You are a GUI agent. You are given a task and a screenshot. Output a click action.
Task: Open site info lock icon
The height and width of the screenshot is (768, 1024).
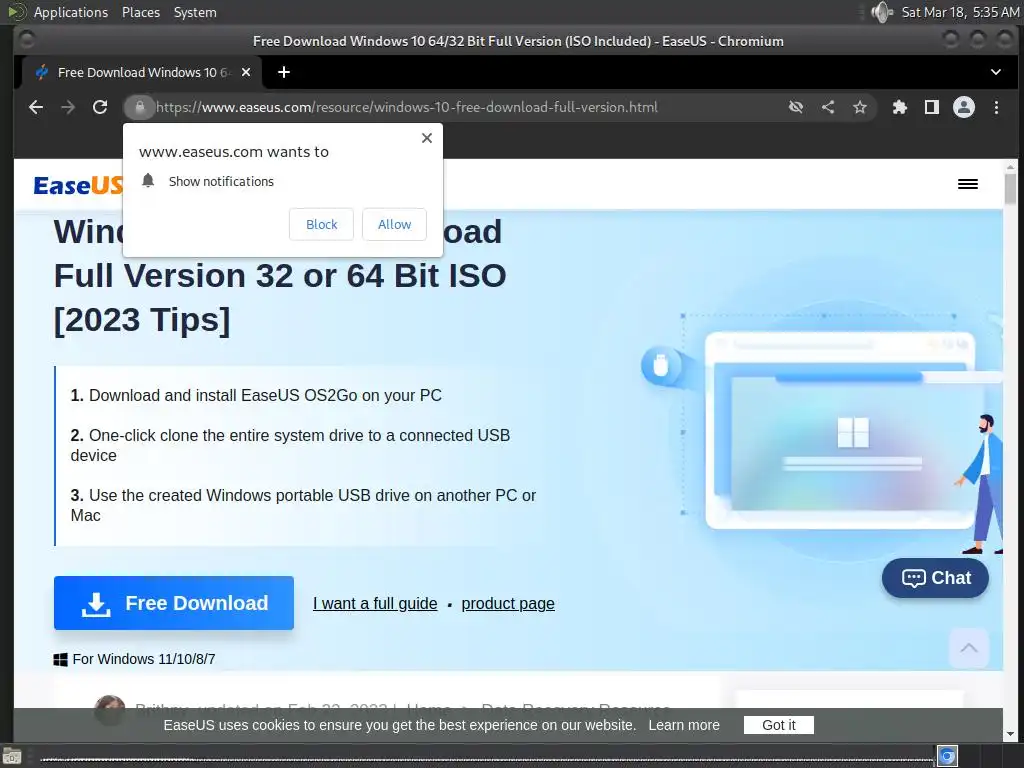139,107
